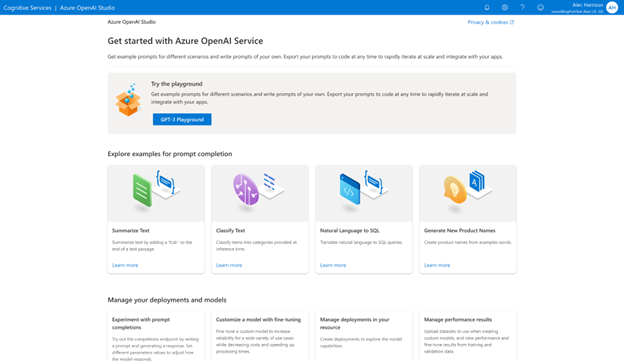Screen dimensions: 624x361
Task: Click the playground orange box illustration
Action: pyautogui.click(x=128, y=100)
